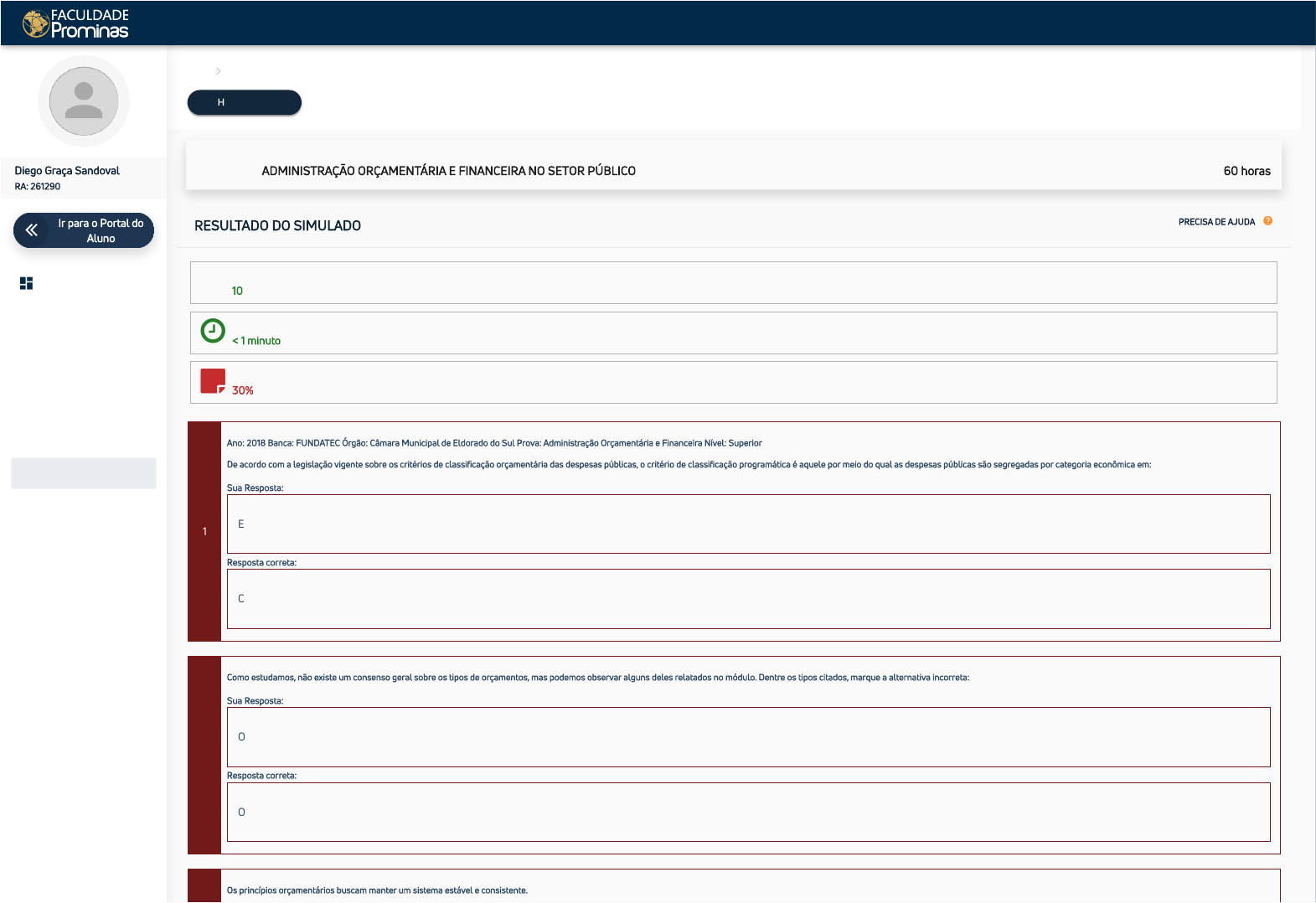The width and height of the screenshot is (1316, 903).
Task: Open the user profile avatar
Action: tap(84, 101)
